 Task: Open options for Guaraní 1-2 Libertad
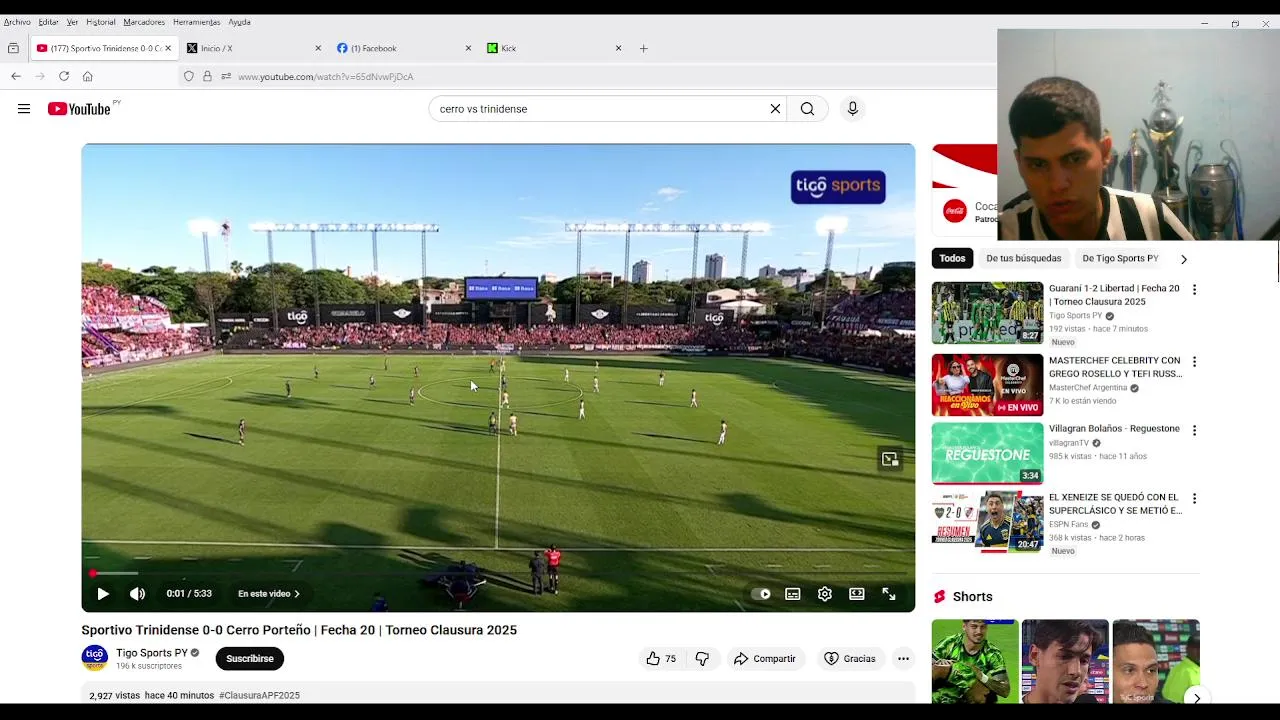click(x=1194, y=290)
